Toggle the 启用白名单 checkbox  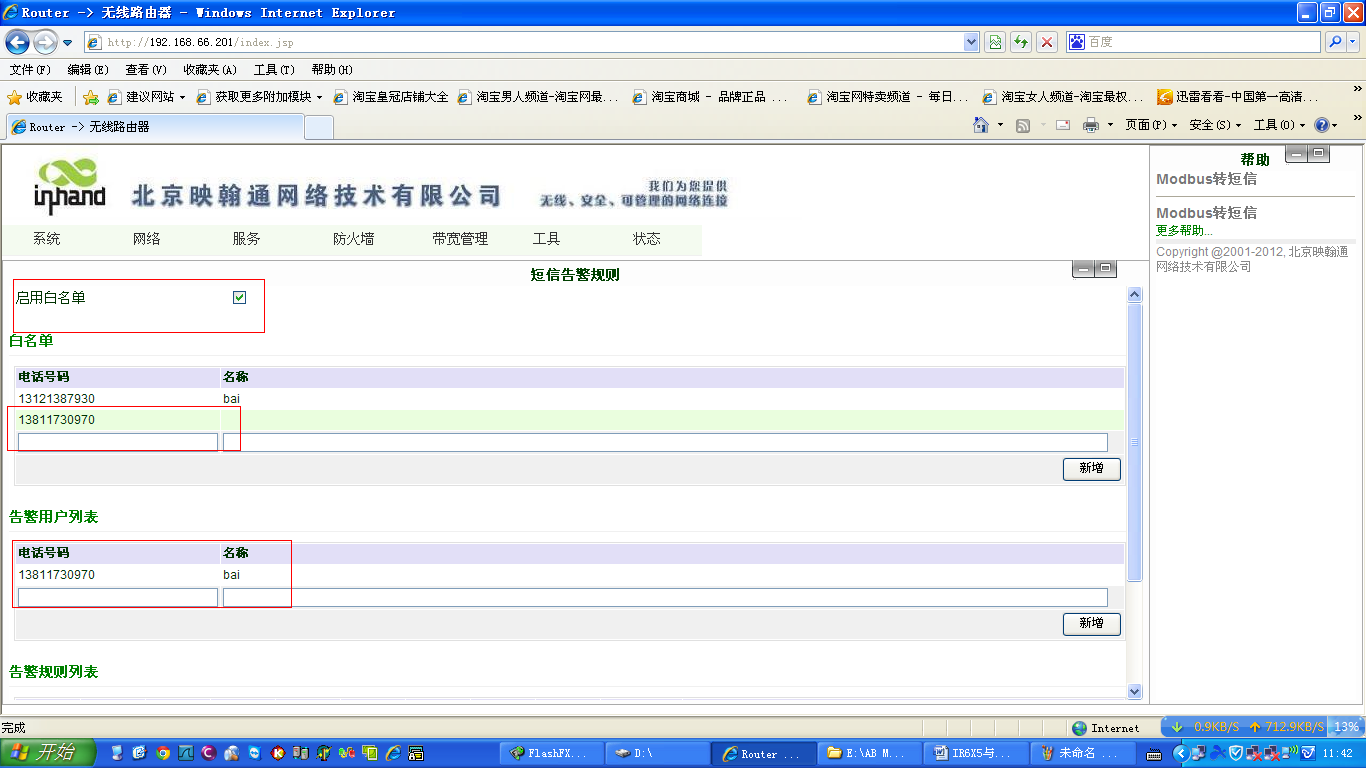point(239,297)
